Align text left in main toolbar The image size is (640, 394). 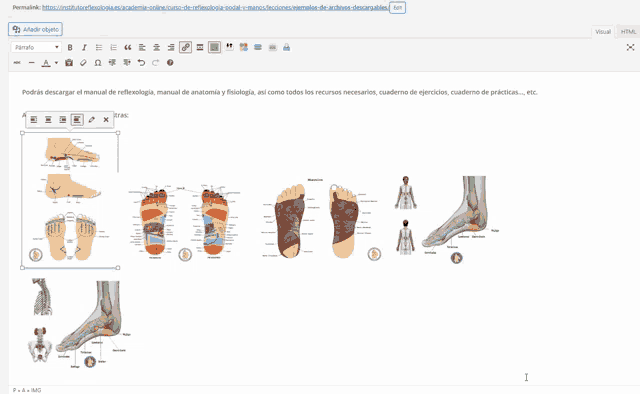[x=142, y=47]
